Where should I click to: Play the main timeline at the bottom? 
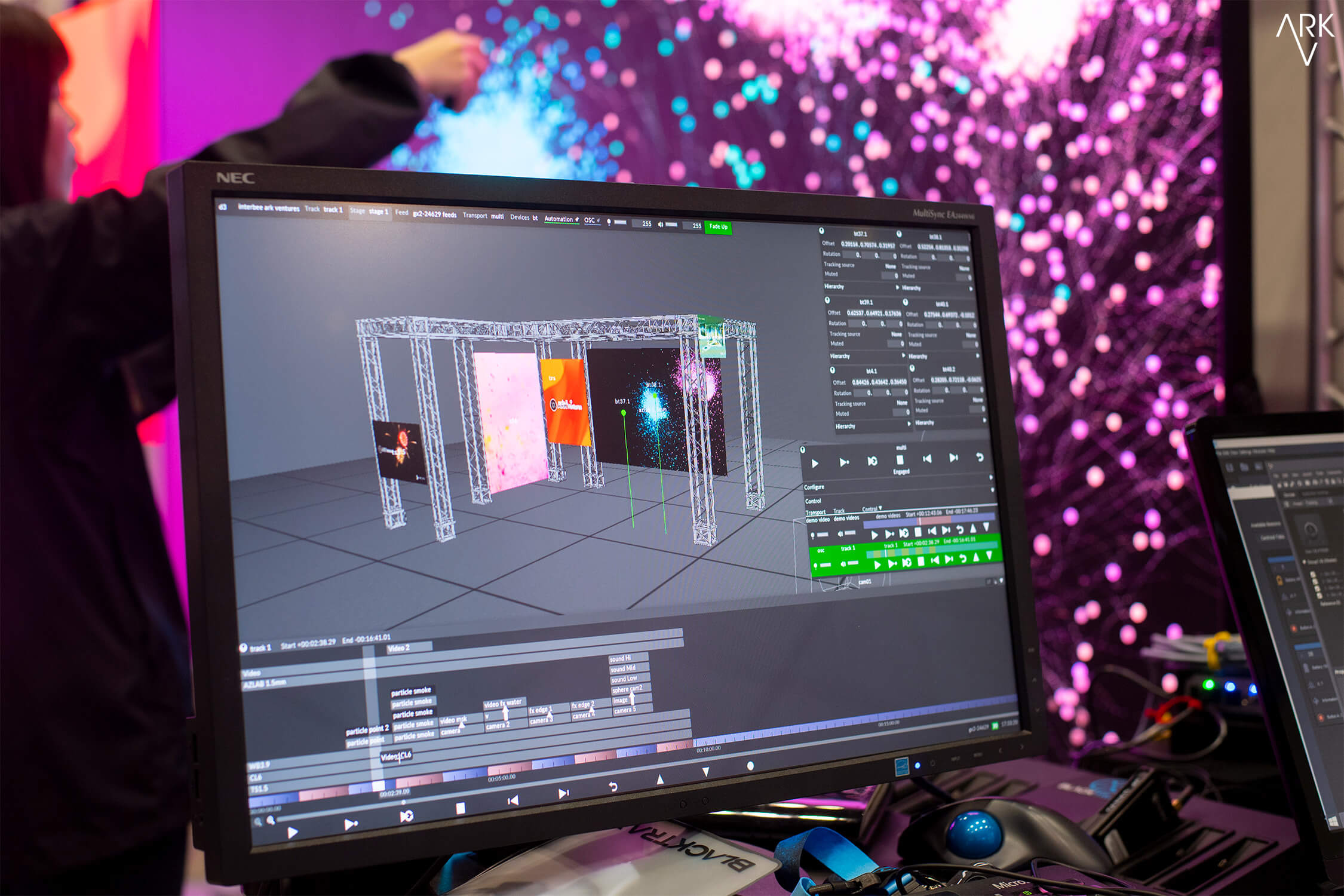pyautogui.click(x=292, y=832)
